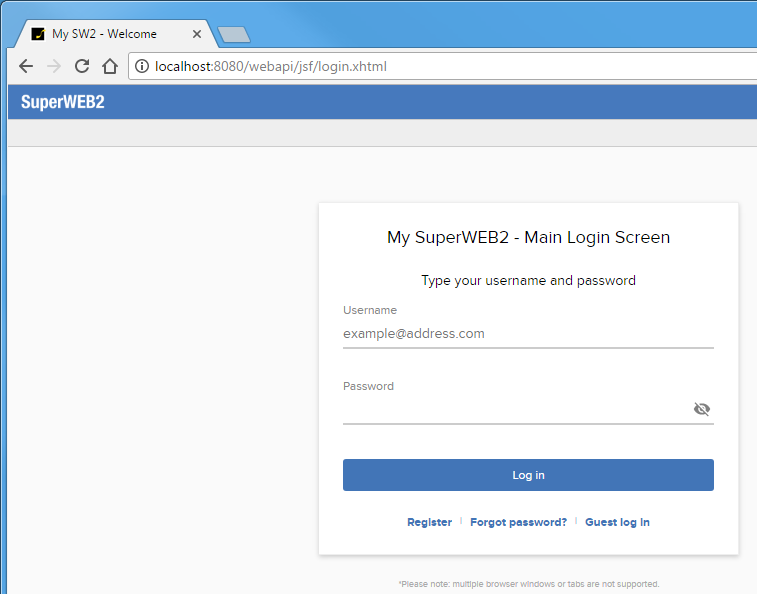
Task: Close the My SW2 - Welcome tab
Action: click(x=197, y=34)
